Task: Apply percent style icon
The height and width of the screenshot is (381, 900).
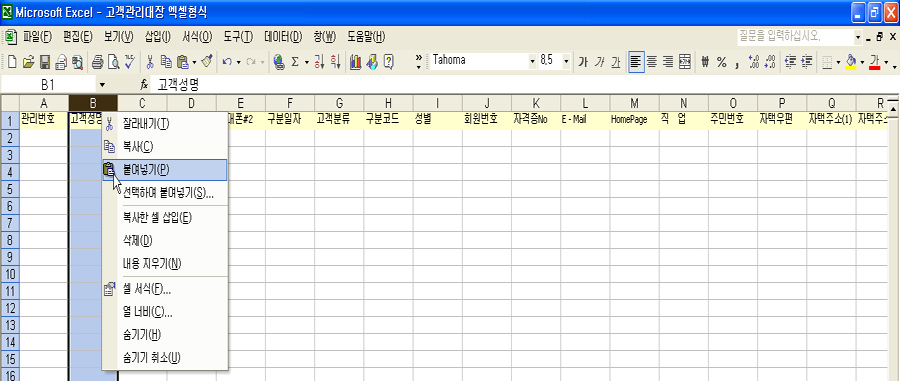Action: tap(722, 61)
